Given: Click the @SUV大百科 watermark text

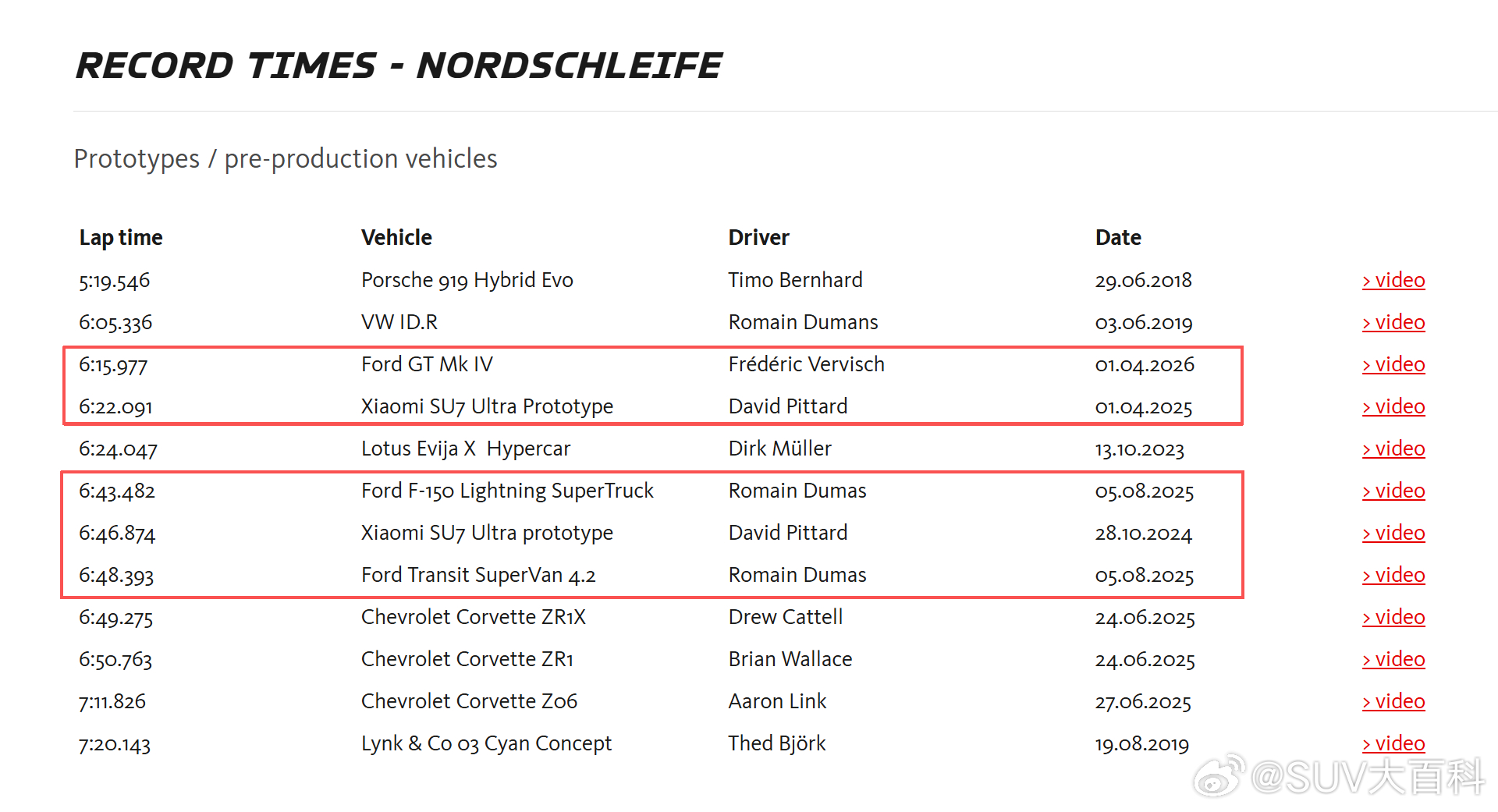Looking at the screenshot, I should pos(1368,777).
